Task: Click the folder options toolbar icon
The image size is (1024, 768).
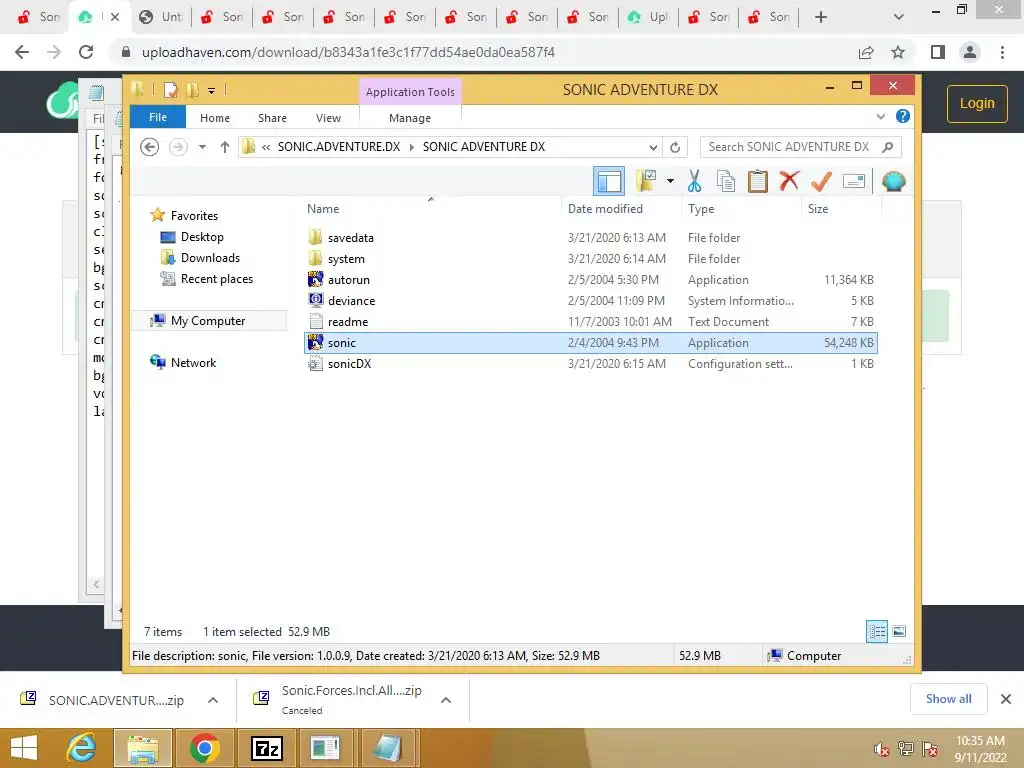Action: tap(647, 181)
